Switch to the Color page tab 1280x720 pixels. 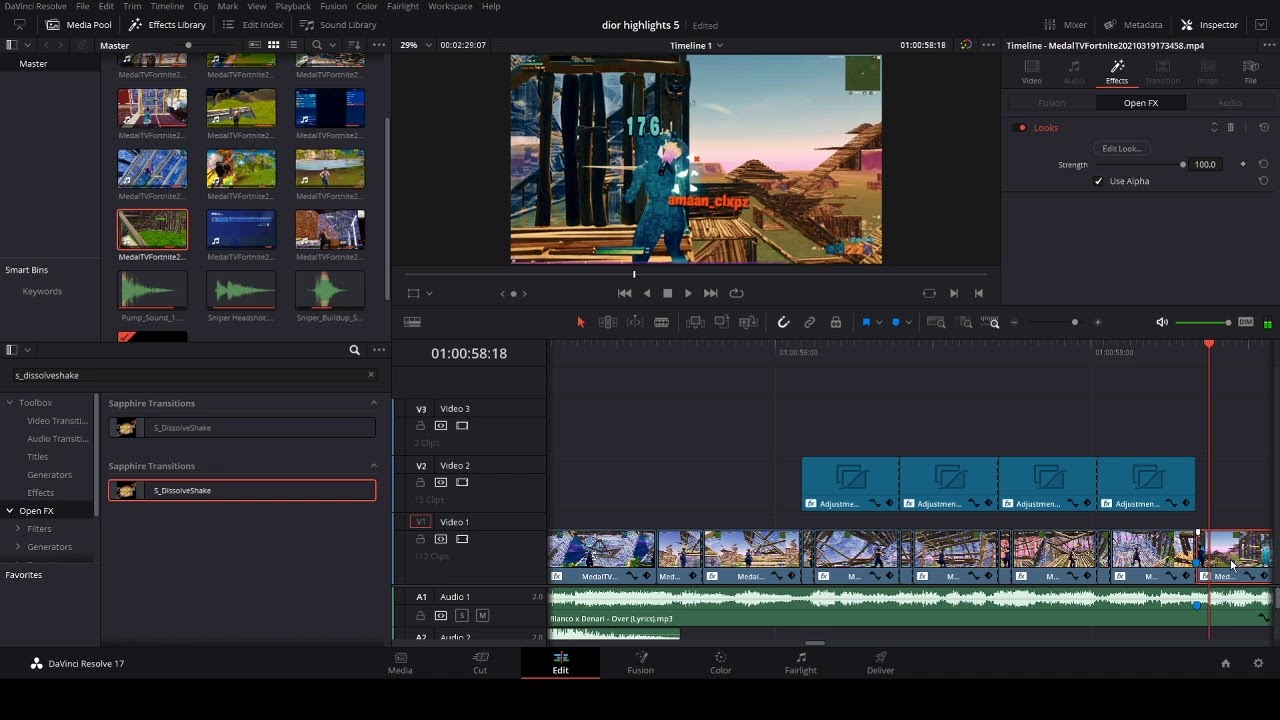[721, 663]
